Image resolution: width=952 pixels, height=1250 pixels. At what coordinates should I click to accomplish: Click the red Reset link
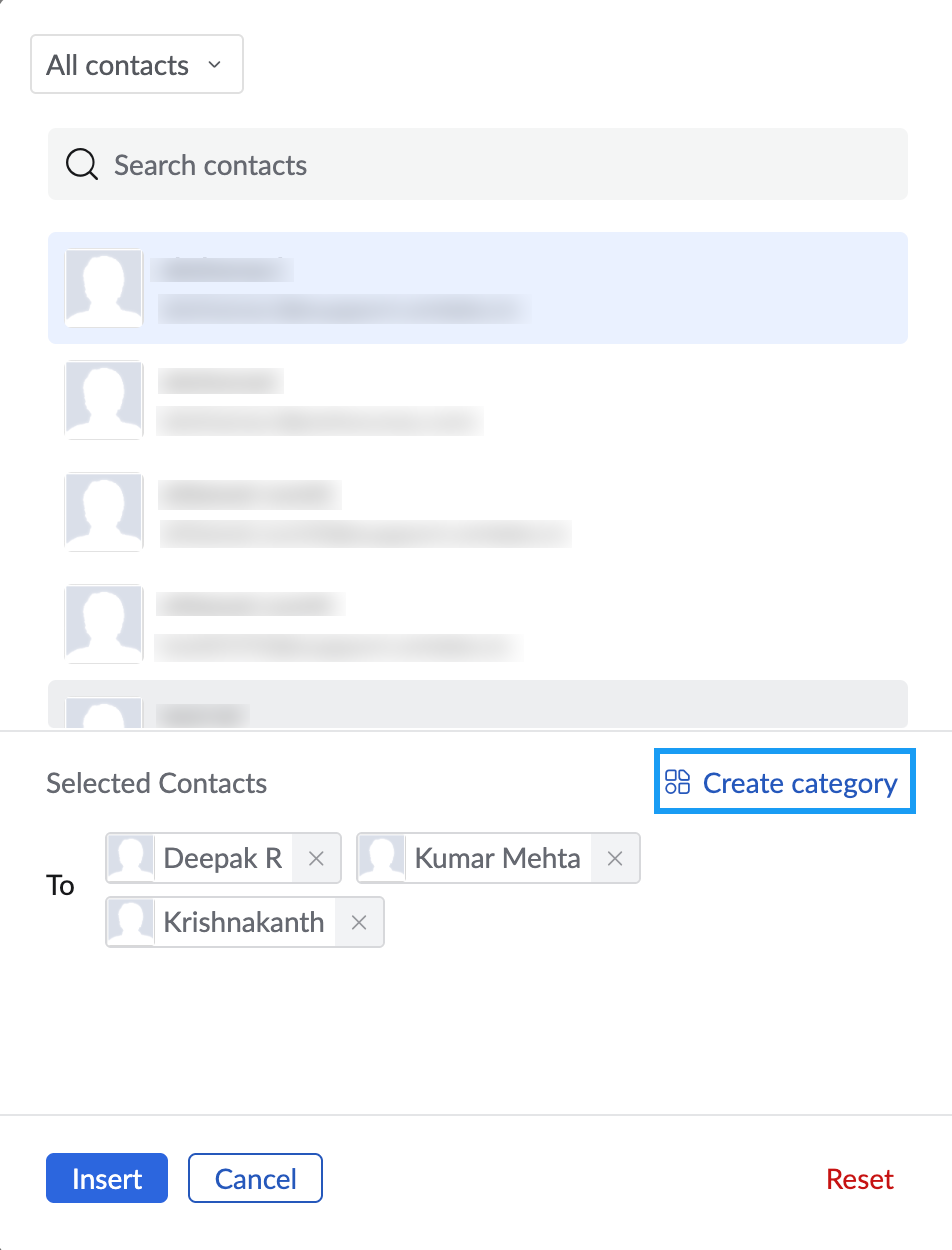[860, 1179]
